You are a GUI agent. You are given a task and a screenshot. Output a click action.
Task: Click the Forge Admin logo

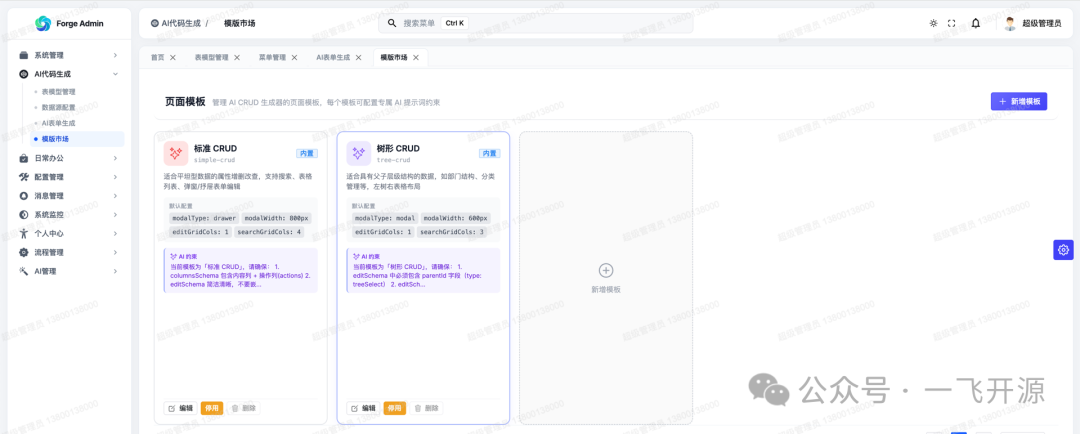coord(43,23)
